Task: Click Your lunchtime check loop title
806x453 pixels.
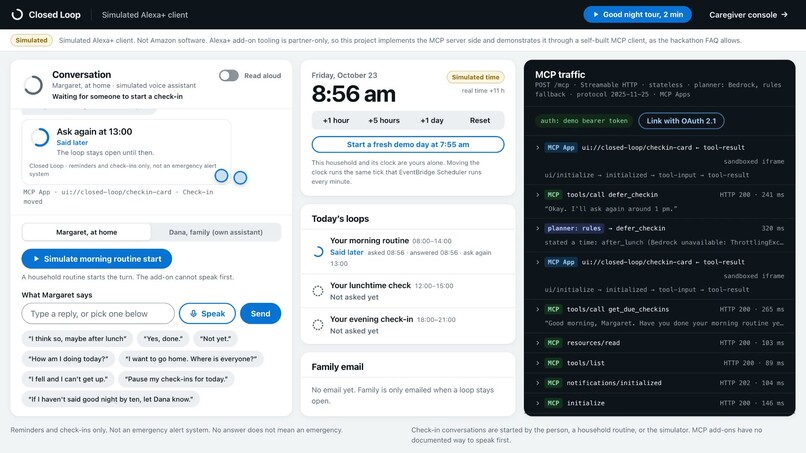Action: [370, 285]
